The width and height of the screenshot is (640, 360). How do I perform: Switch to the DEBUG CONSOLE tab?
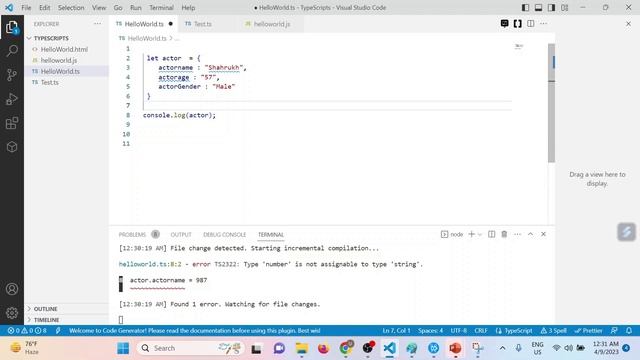224,234
